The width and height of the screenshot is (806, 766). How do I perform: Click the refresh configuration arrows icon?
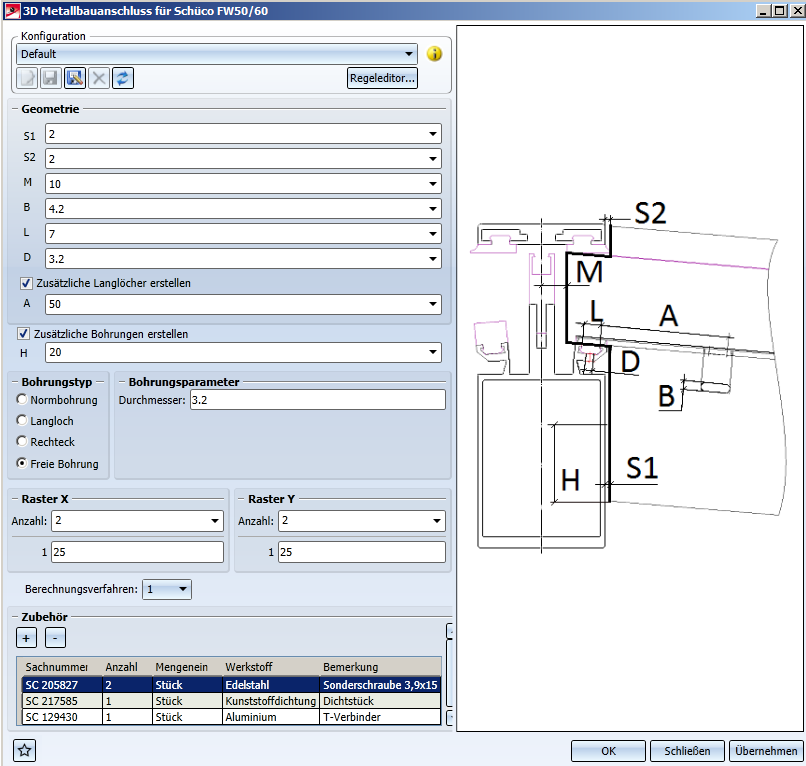point(123,78)
